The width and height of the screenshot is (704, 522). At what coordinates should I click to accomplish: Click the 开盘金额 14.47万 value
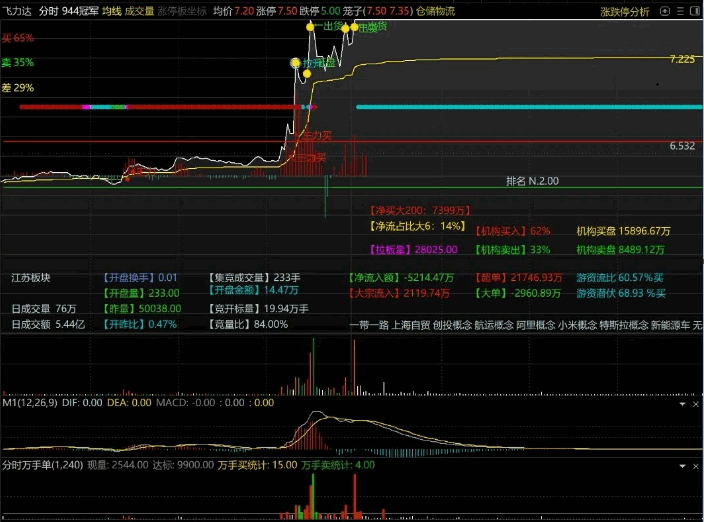coord(253,290)
